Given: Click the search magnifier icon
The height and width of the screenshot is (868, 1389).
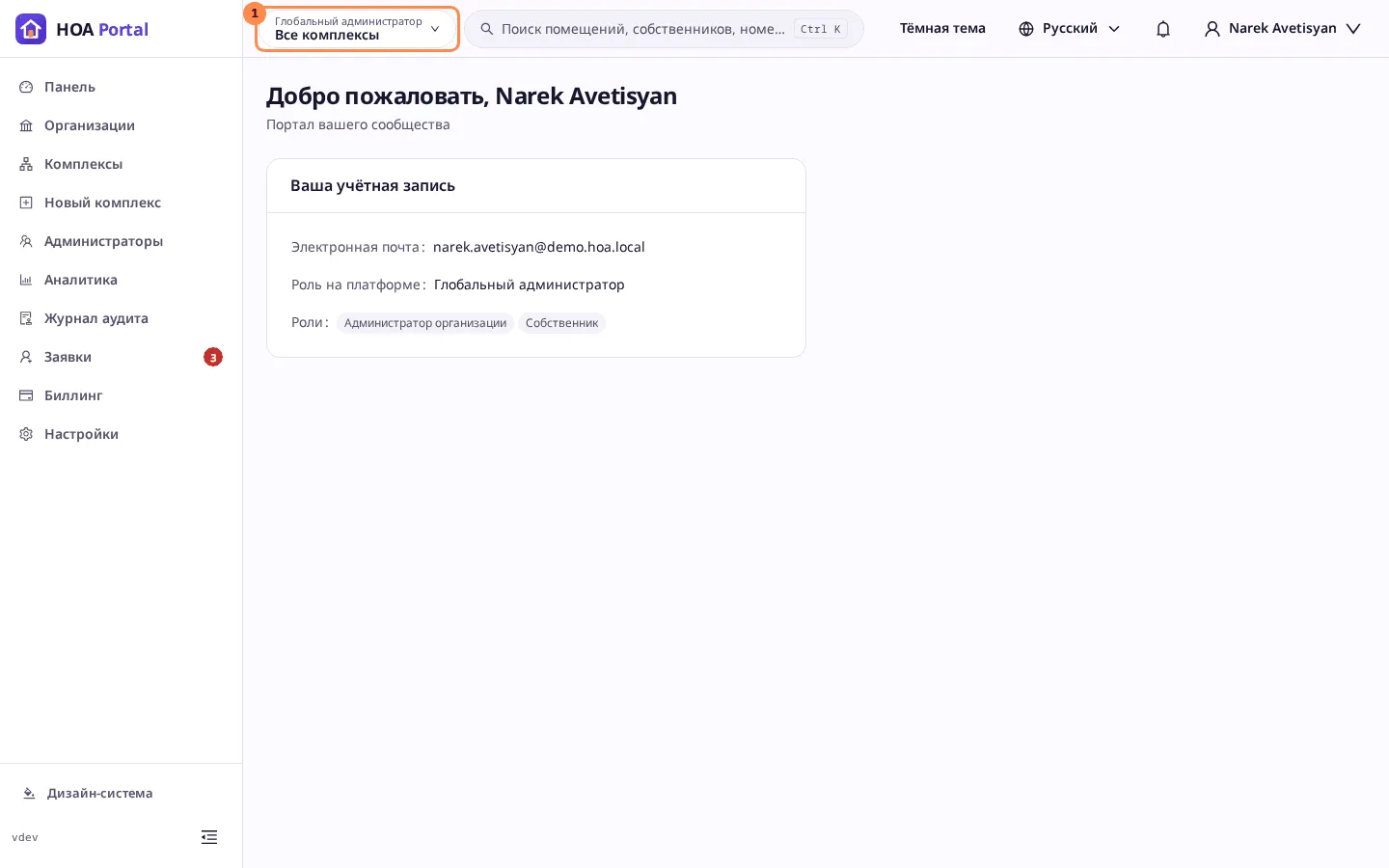Looking at the screenshot, I should (x=487, y=29).
